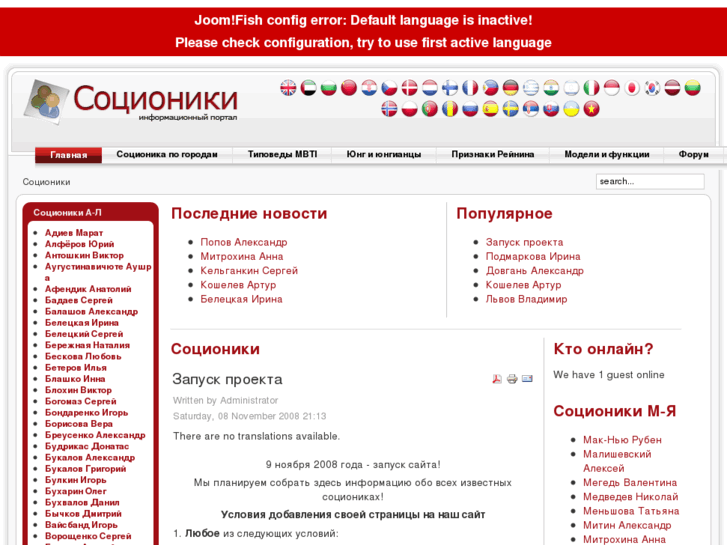The image size is (727, 545).
Task: Choose the Israeli flag icon
Action: coord(571,88)
